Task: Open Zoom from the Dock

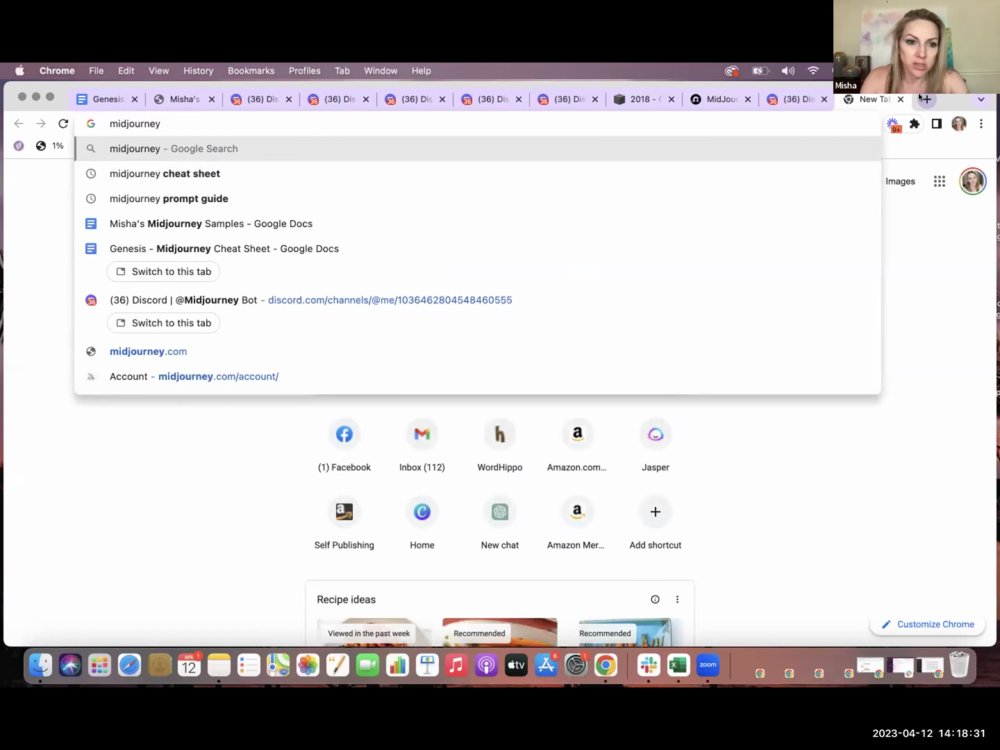Action: pyautogui.click(x=708, y=665)
